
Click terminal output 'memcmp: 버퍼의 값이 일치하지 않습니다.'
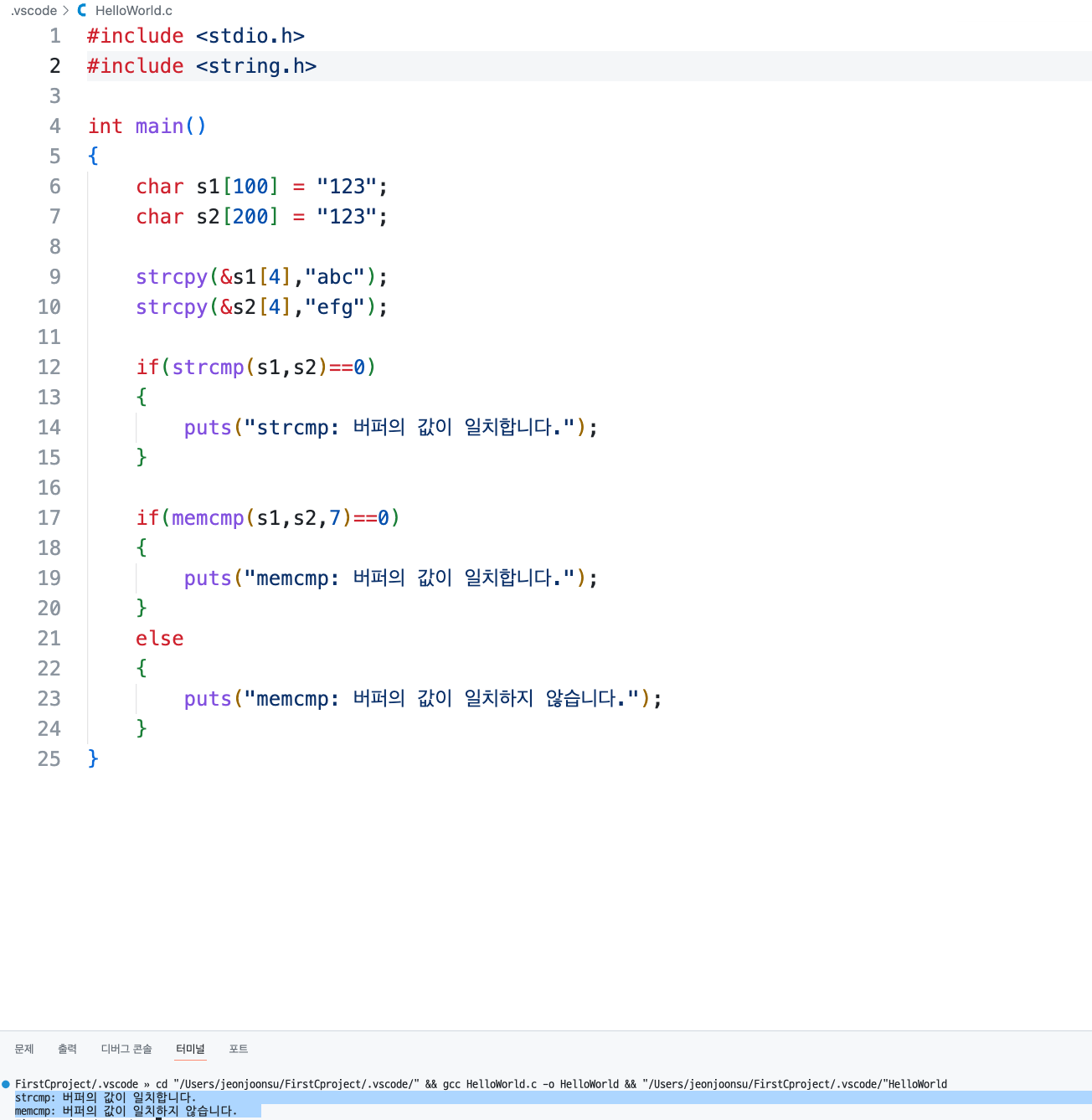[x=126, y=1111]
